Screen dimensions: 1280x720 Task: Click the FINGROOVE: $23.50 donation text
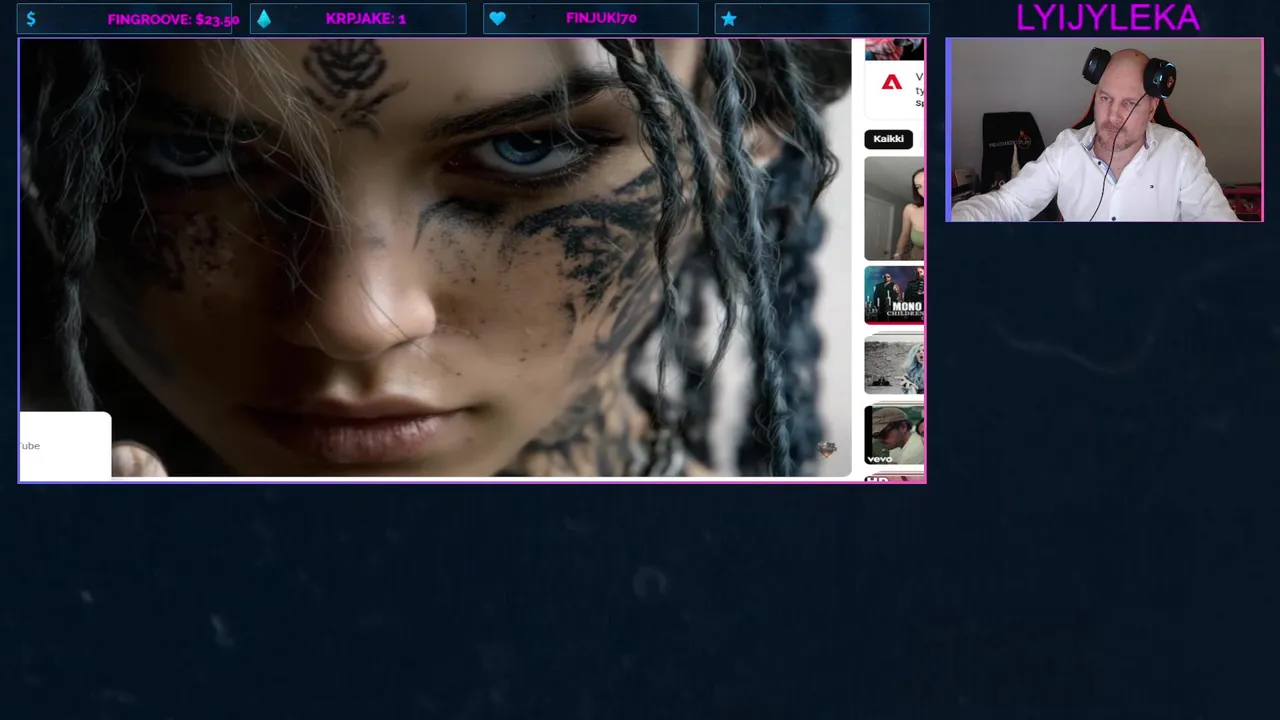[173, 19]
